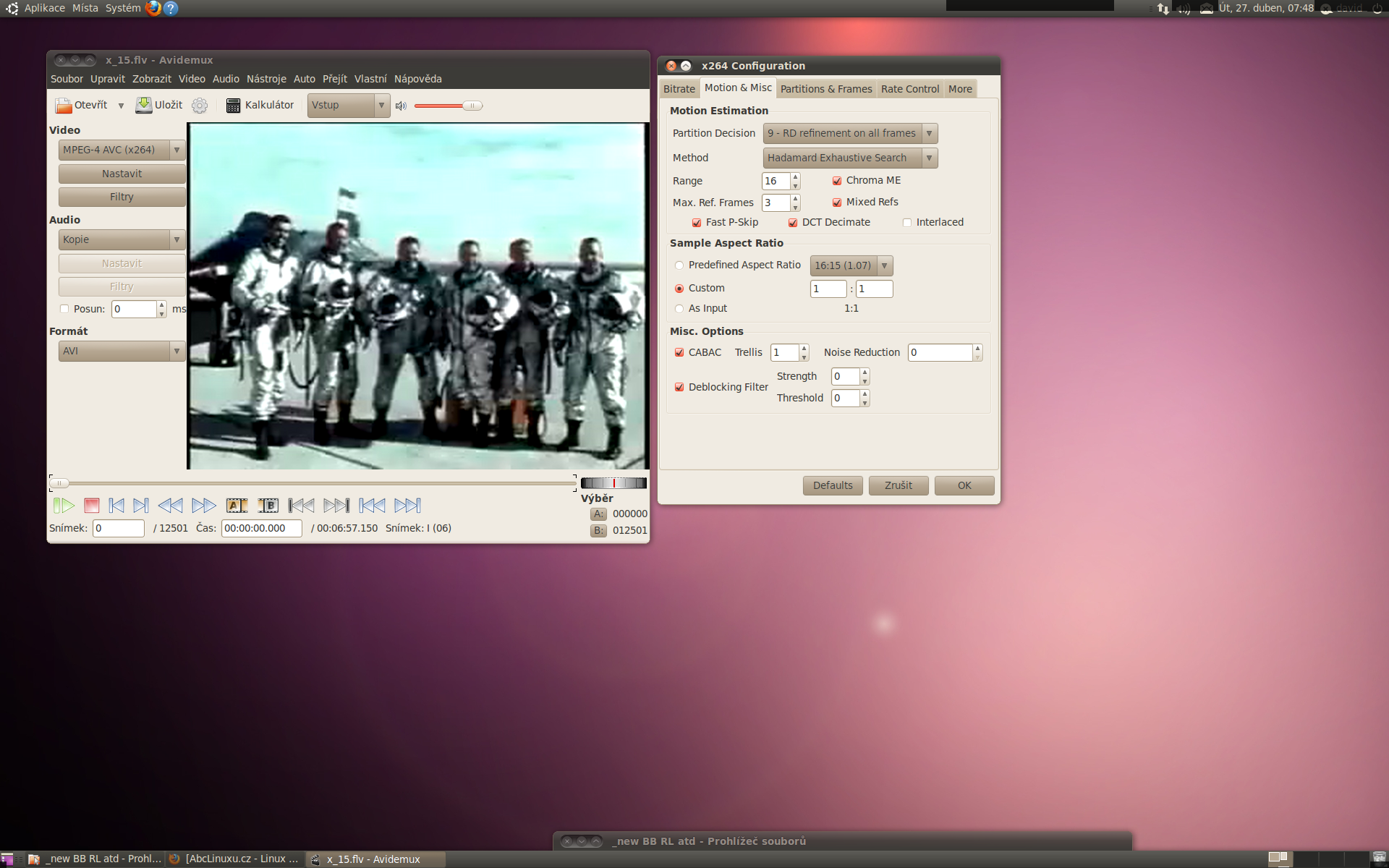Click the timeline seek slider handle

pos(59,483)
